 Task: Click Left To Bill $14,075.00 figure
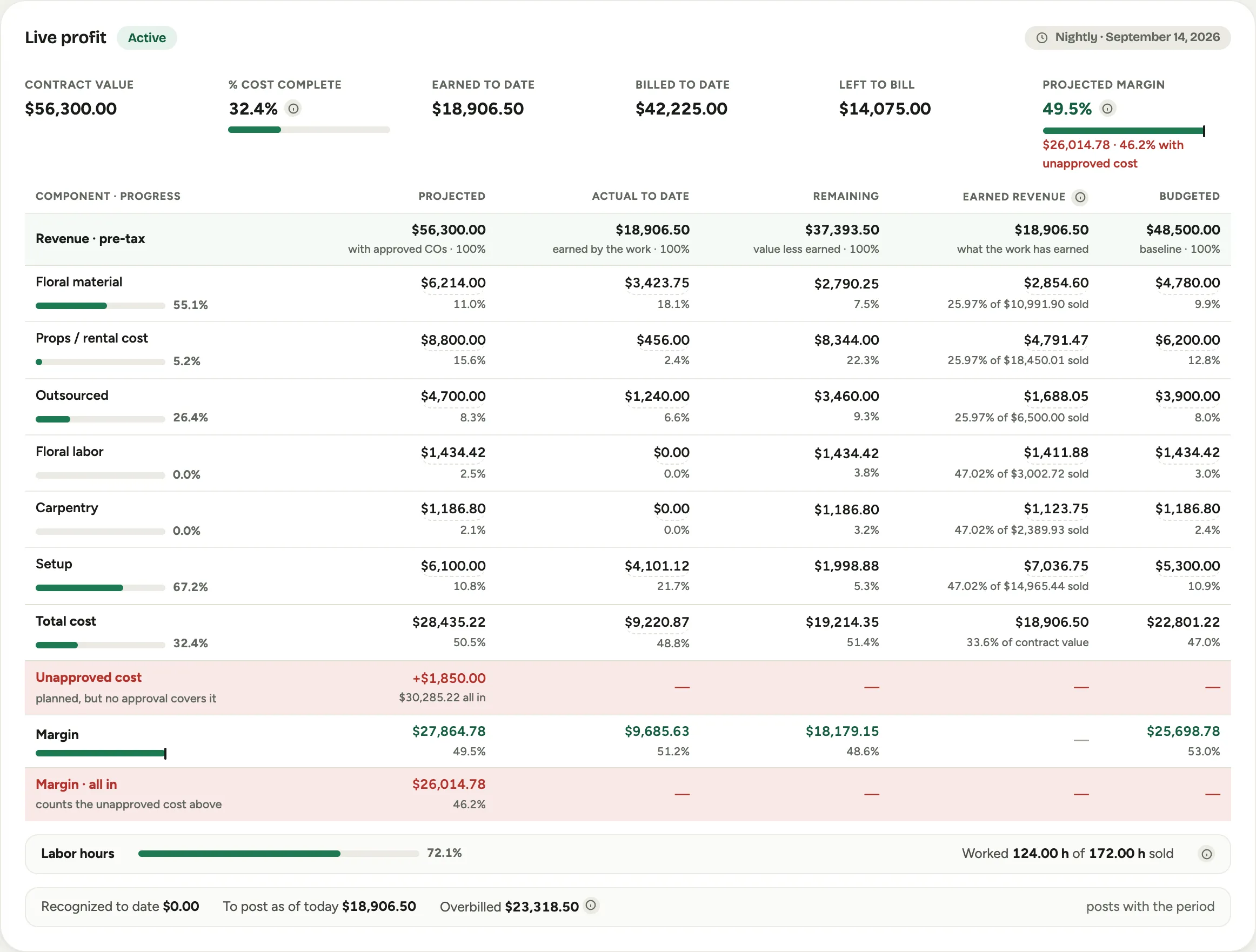(885, 109)
